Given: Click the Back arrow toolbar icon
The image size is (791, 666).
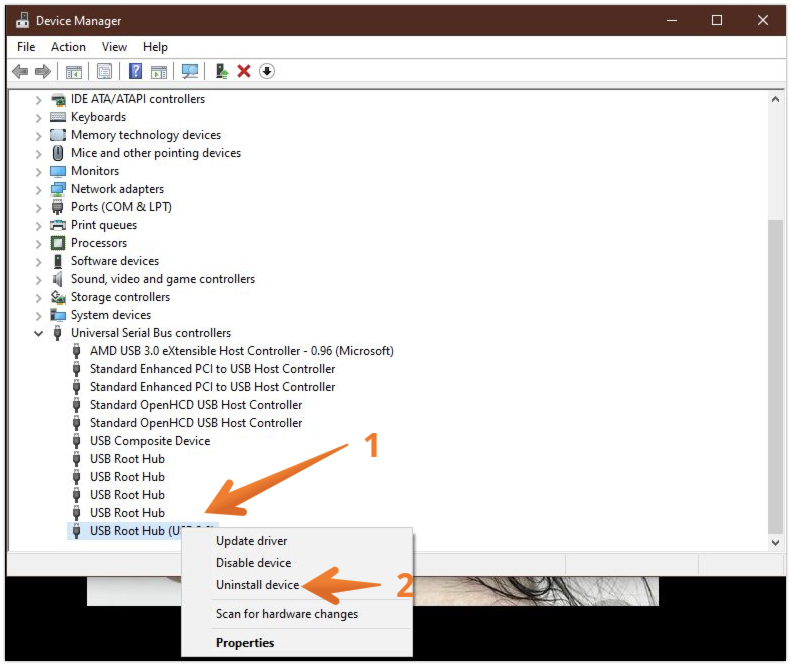Looking at the screenshot, I should point(19,71).
